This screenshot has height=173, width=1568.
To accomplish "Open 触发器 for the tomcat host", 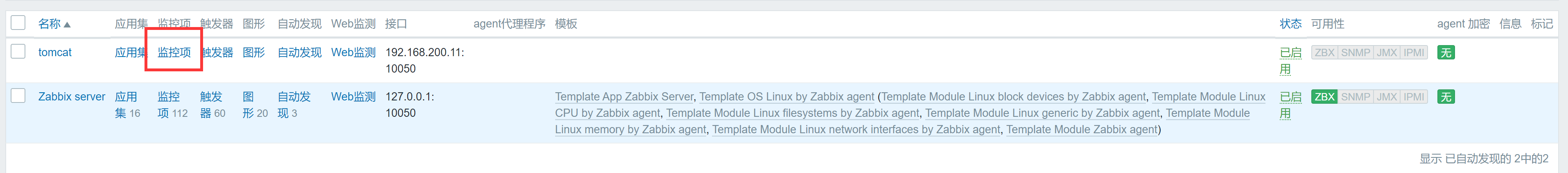I will point(217,52).
